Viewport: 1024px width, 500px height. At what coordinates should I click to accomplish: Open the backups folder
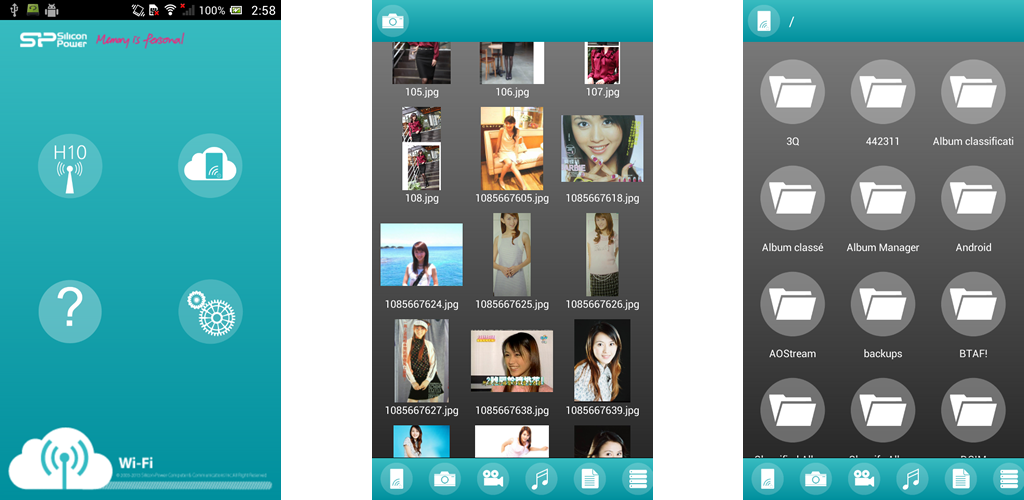883,305
